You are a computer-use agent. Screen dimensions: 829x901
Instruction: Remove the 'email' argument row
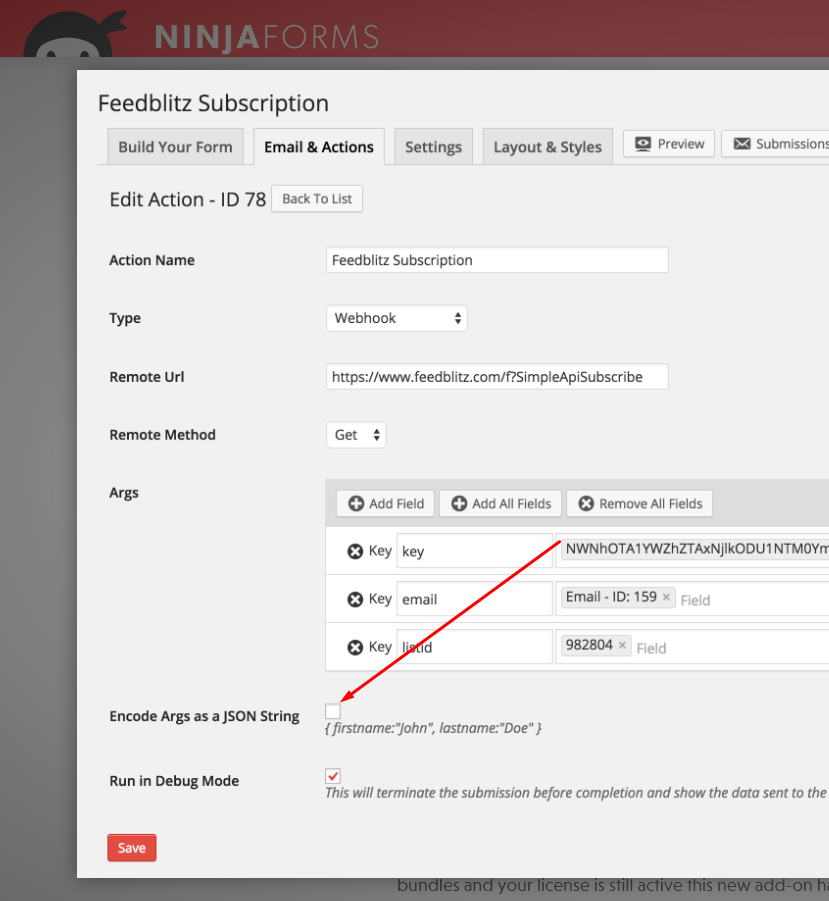click(354, 599)
